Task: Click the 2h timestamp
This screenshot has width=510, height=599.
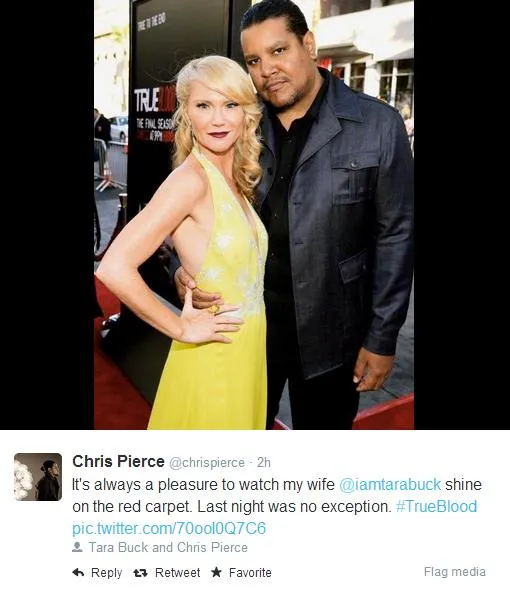Action: point(264,462)
